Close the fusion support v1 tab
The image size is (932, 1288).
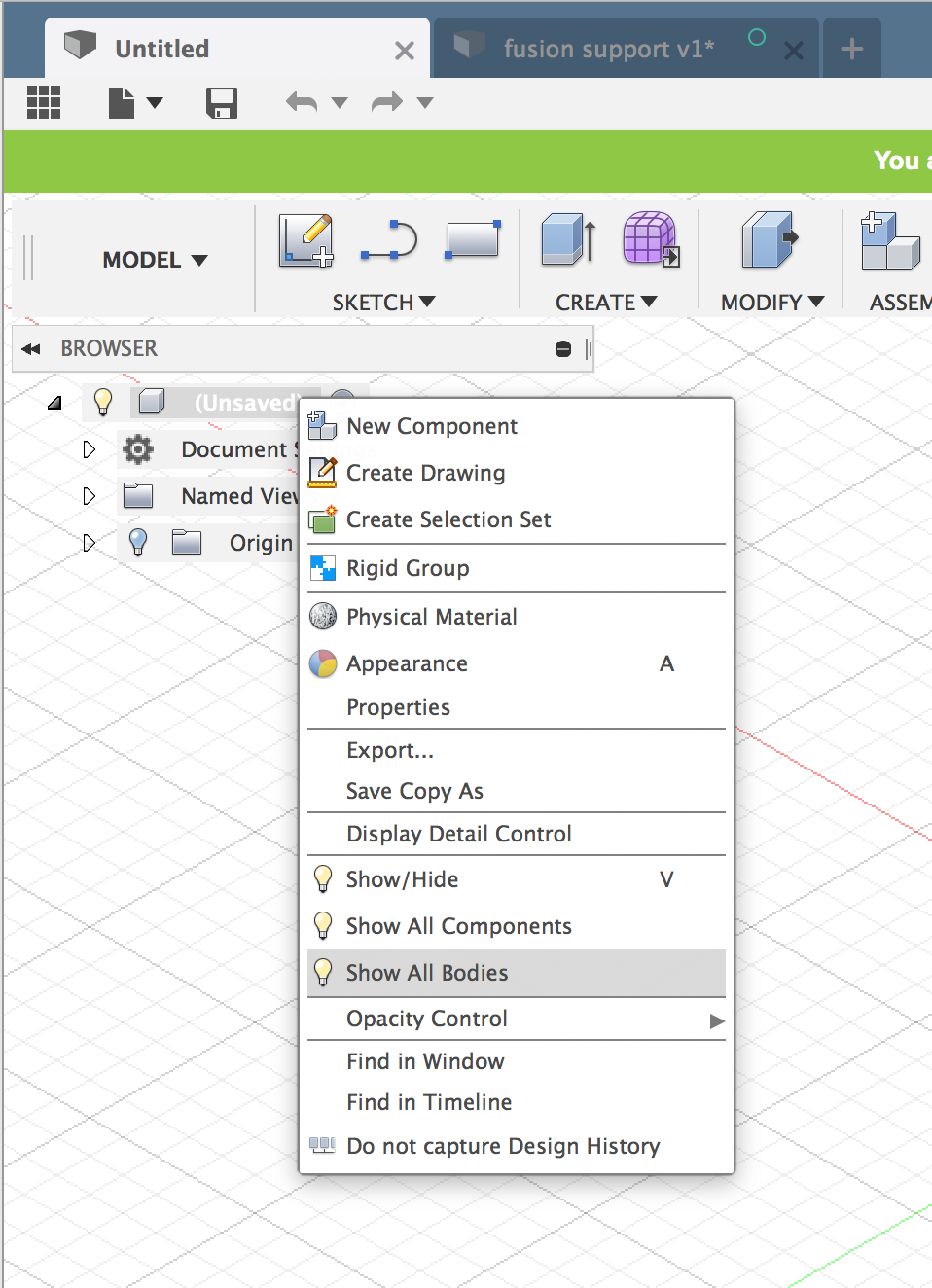point(794,51)
